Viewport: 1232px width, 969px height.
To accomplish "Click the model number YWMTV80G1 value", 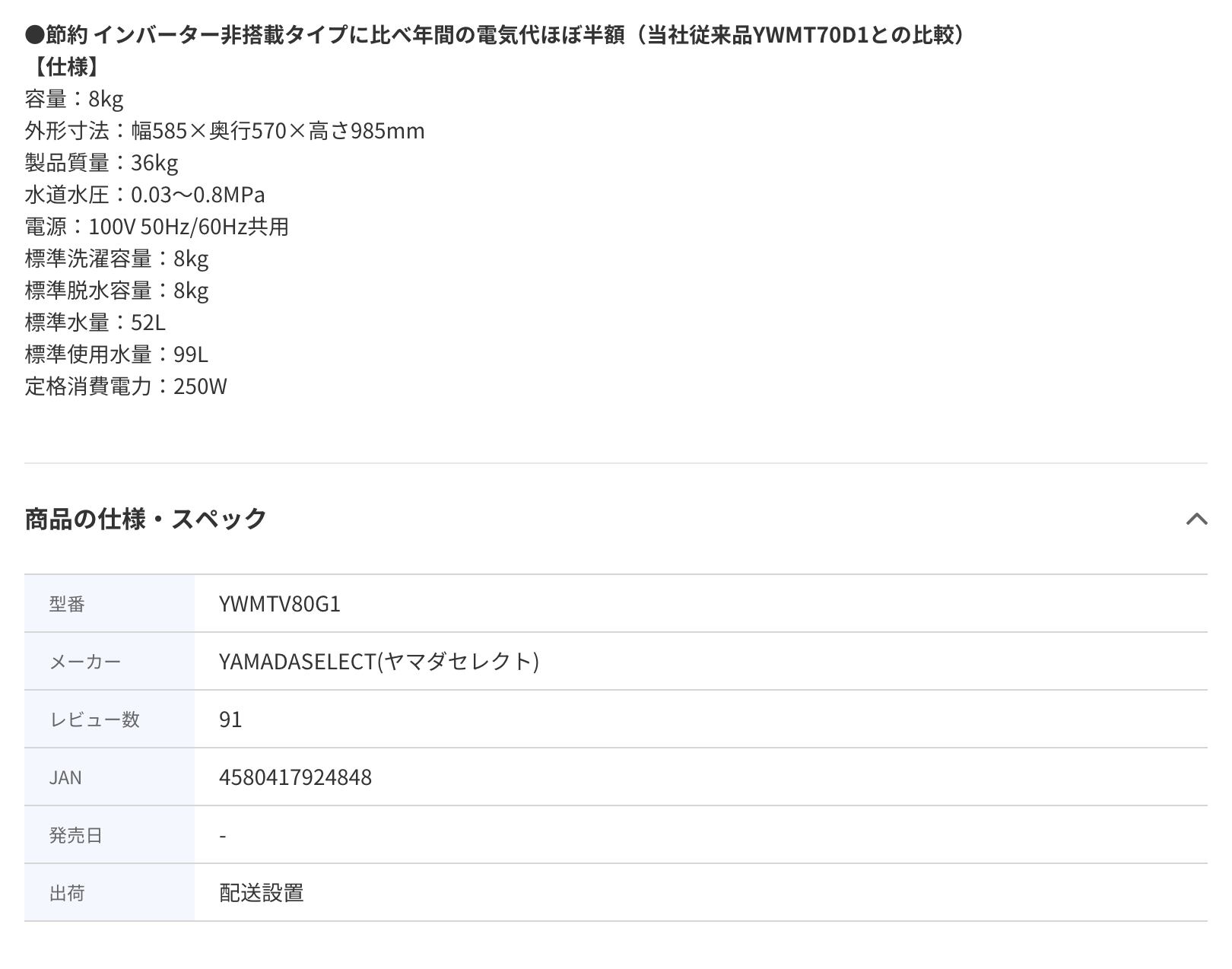I will [x=279, y=604].
